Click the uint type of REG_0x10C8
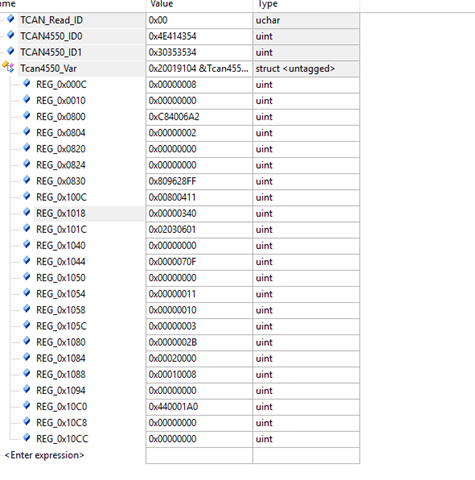 (x=264, y=423)
